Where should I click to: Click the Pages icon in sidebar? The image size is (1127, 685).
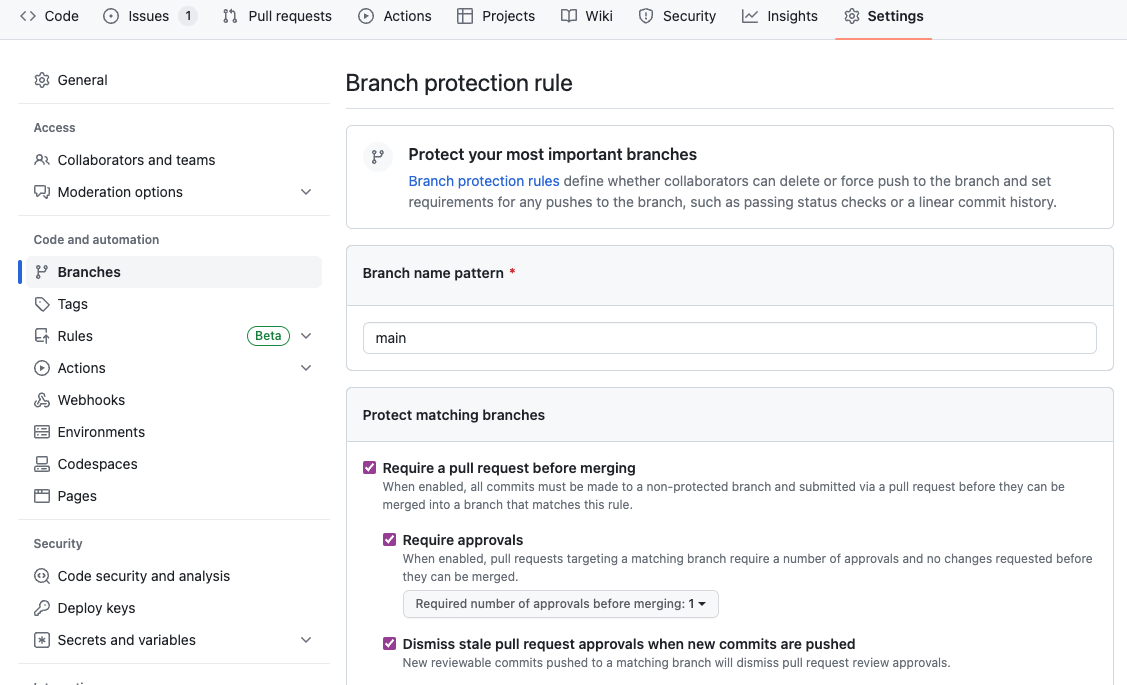point(42,496)
